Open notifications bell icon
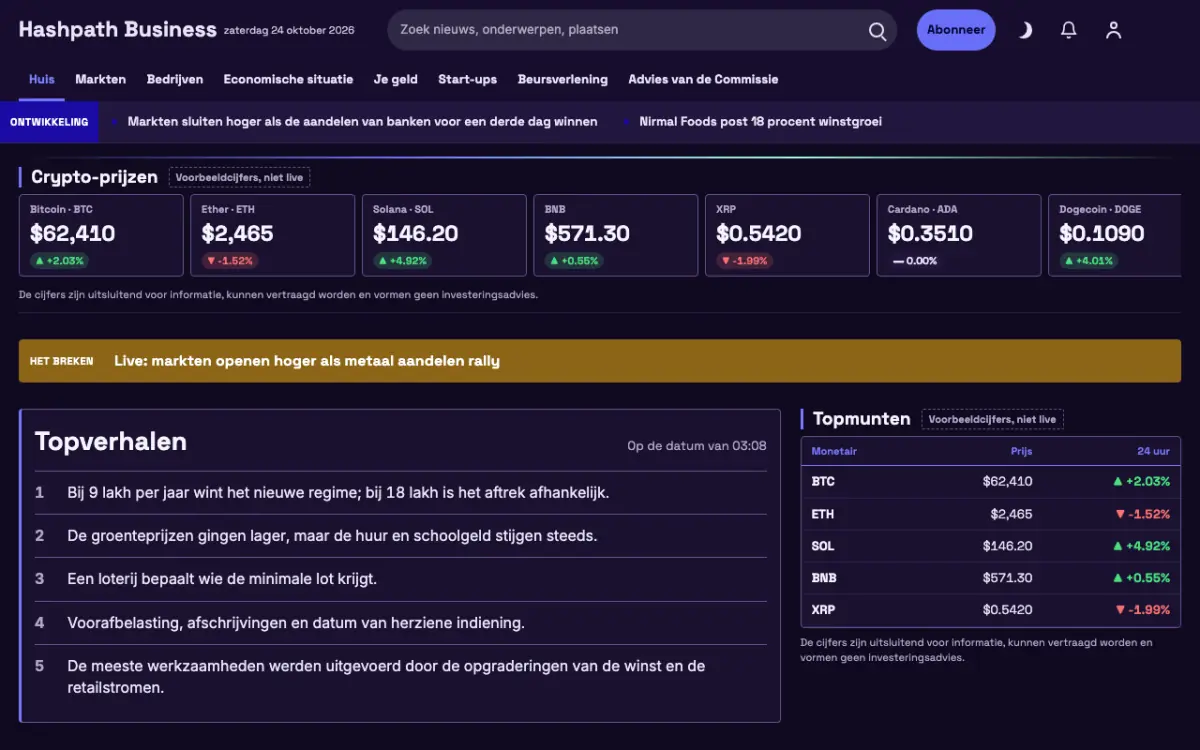 coord(1069,30)
